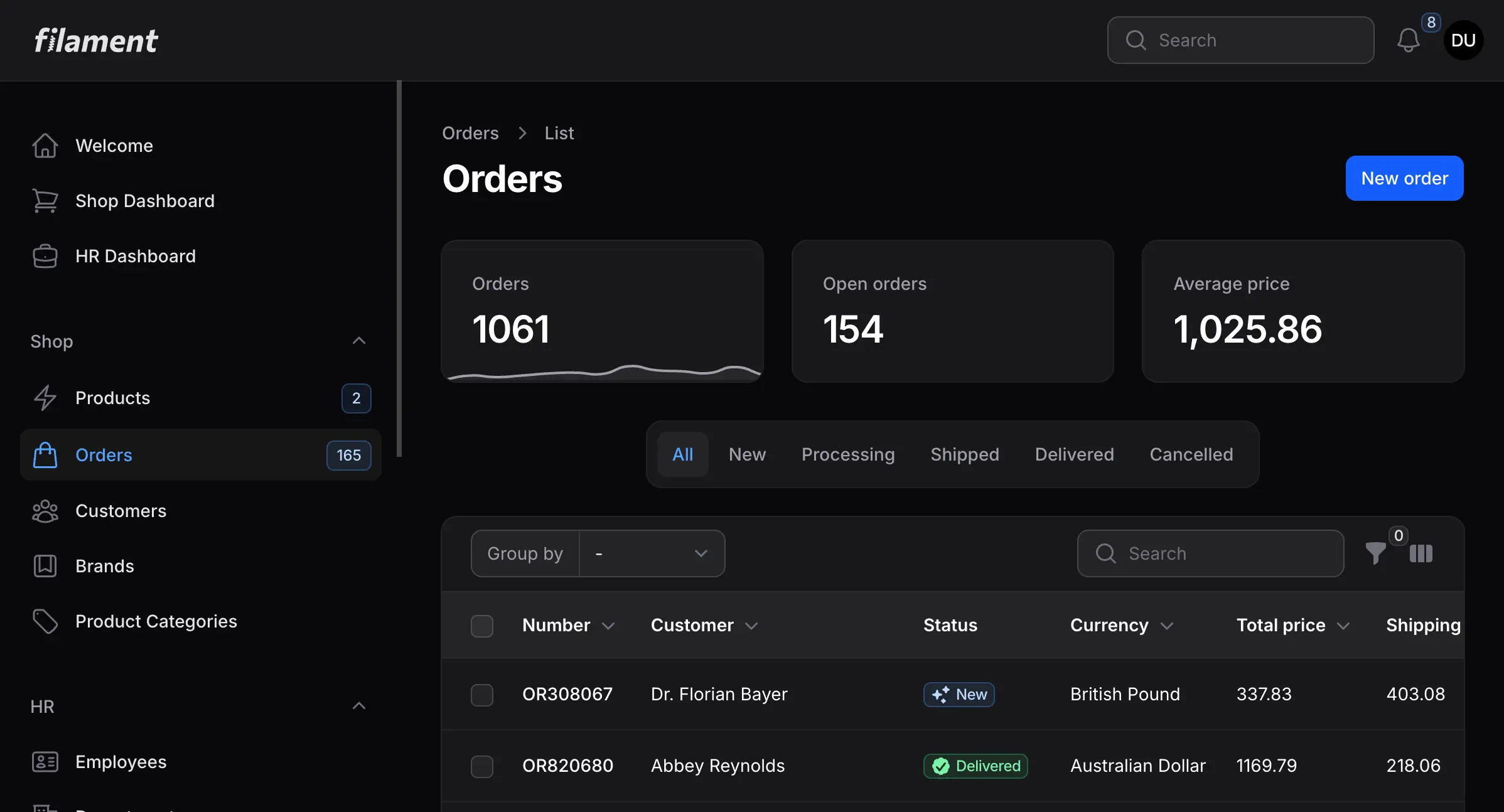This screenshot has height=812, width=1504.
Task: Click the notifications bell icon
Action: click(1409, 40)
